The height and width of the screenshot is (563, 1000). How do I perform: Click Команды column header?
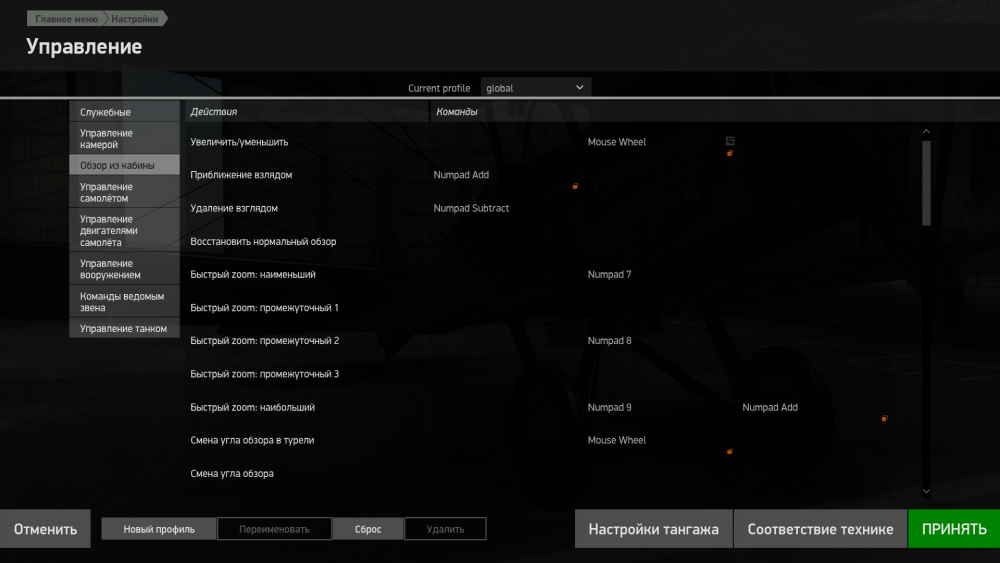(457, 112)
